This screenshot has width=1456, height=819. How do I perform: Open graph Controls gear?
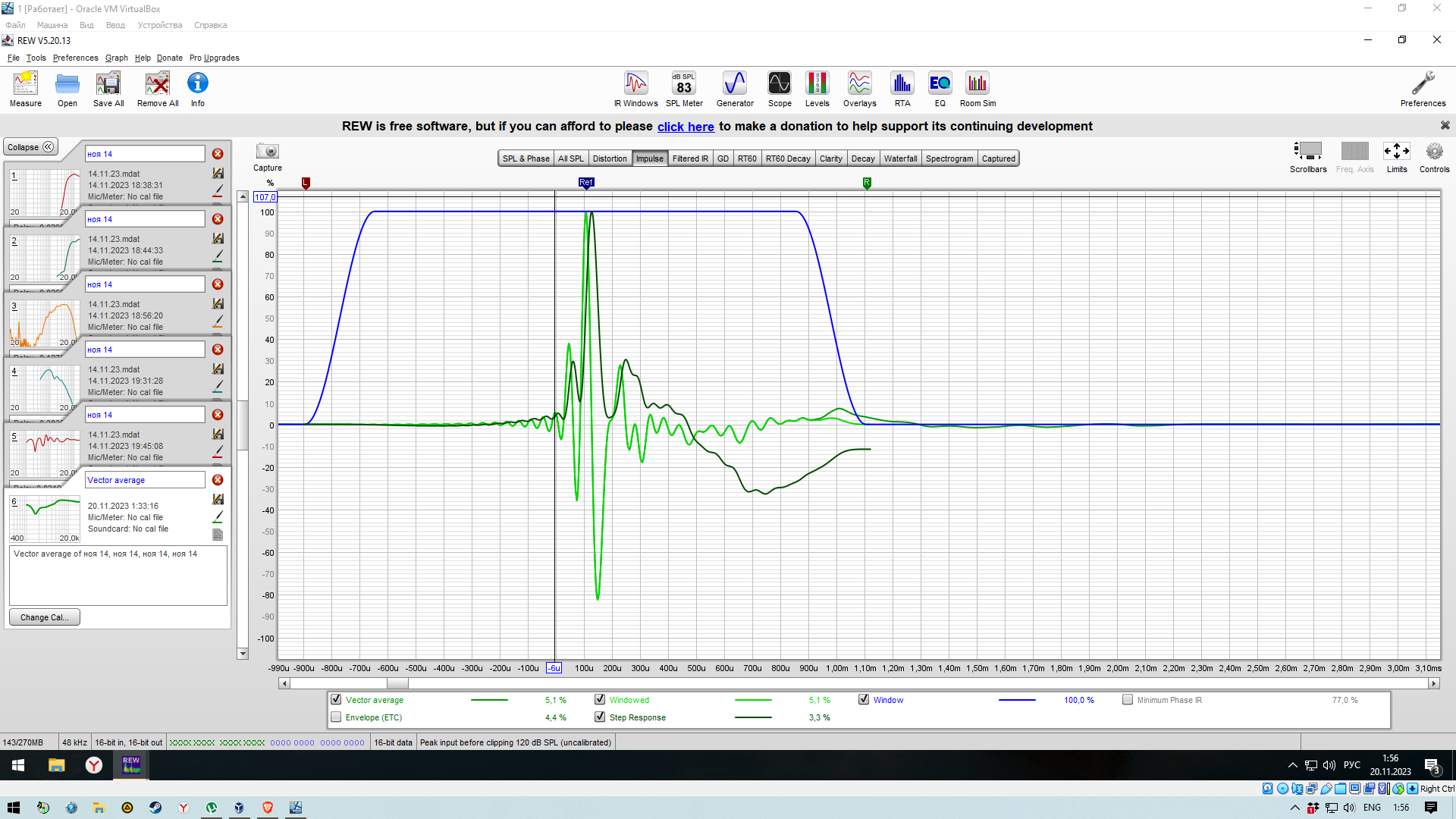1433,152
